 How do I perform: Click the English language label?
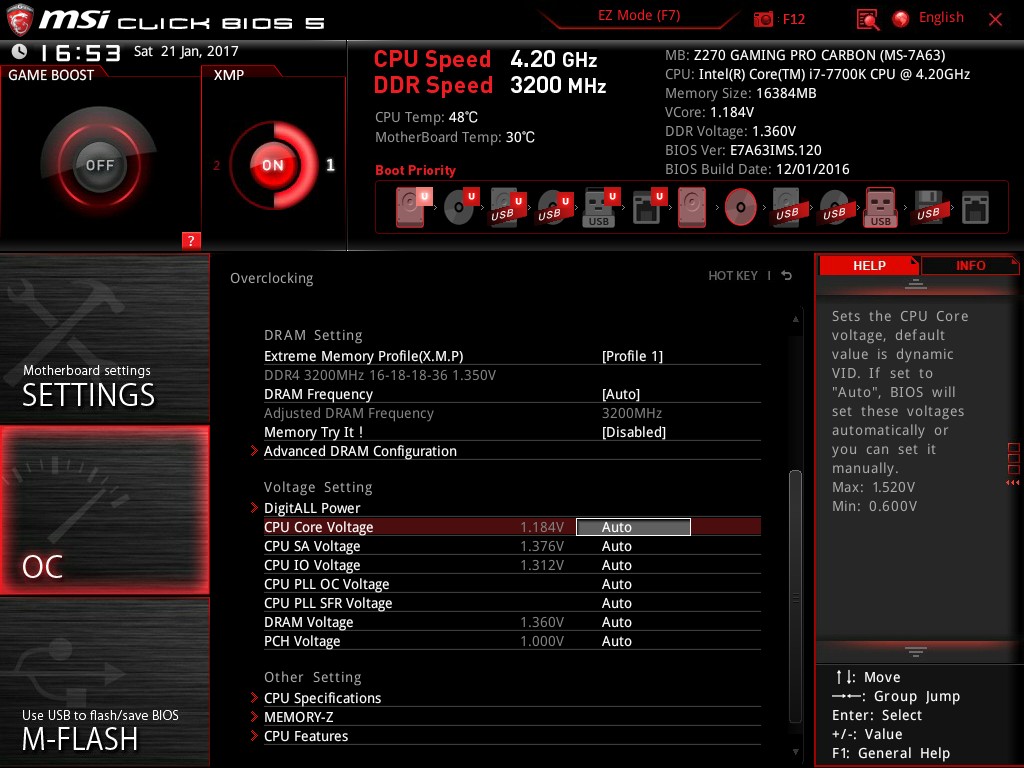(x=941, y=18)
